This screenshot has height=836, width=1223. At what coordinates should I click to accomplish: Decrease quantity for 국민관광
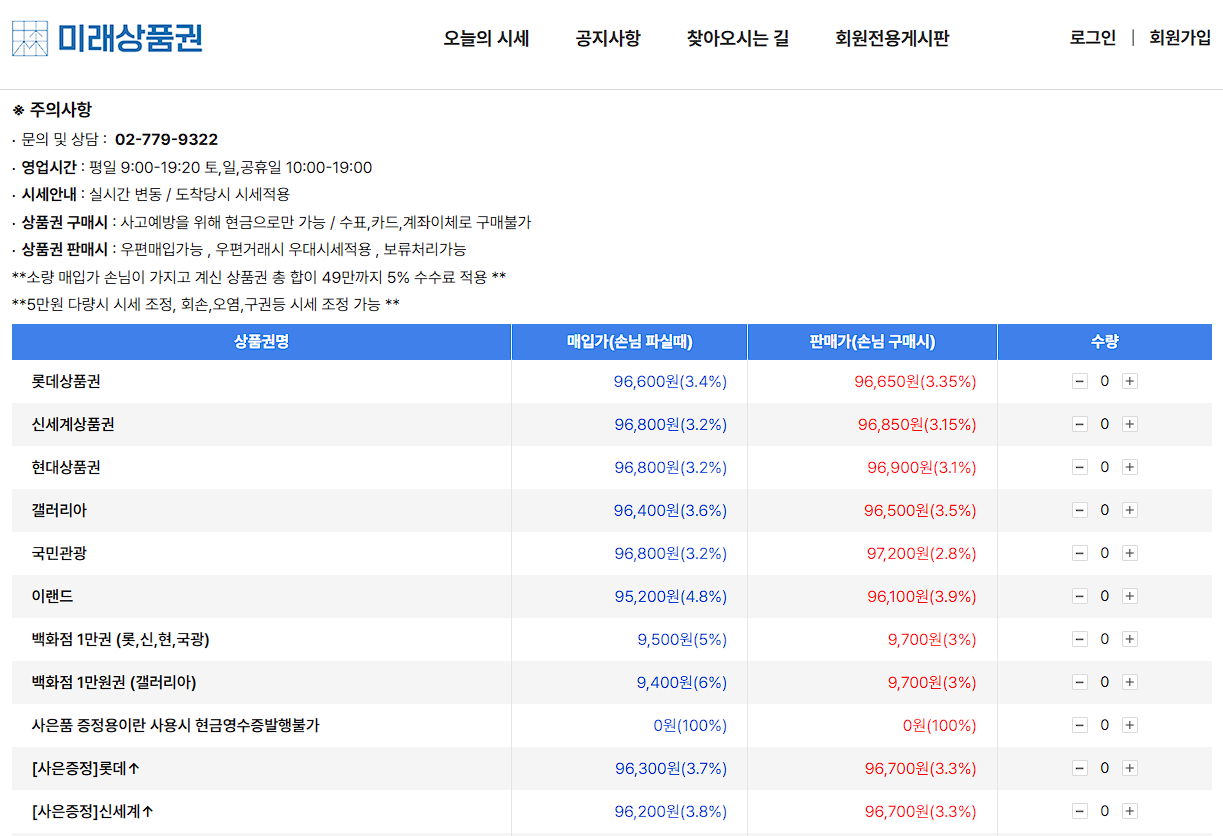tap(1079, 553)
